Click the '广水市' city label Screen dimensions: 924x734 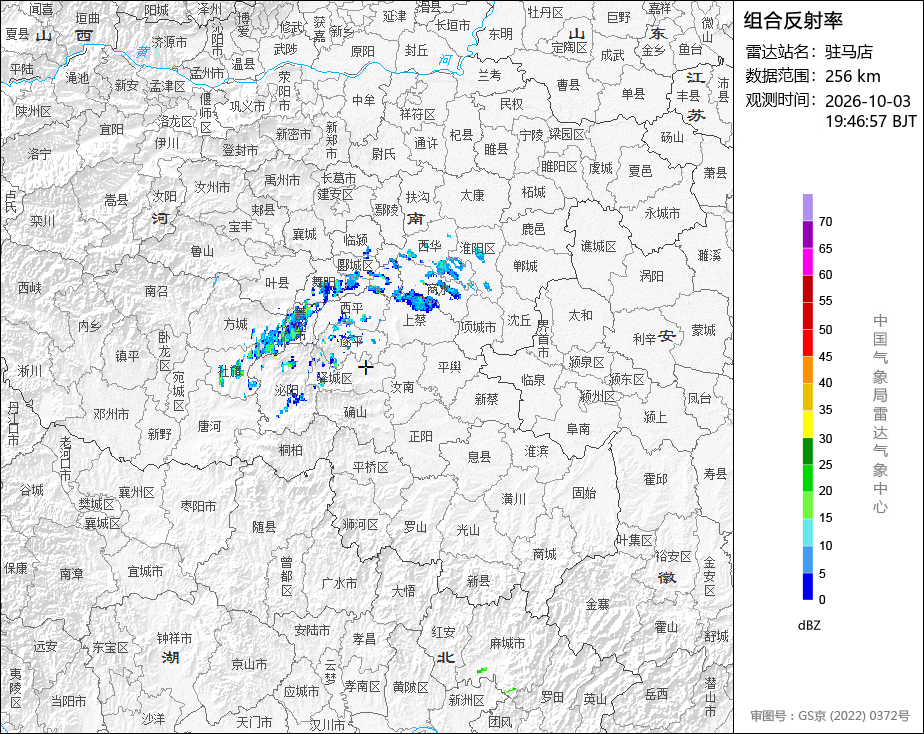[339, 583]
